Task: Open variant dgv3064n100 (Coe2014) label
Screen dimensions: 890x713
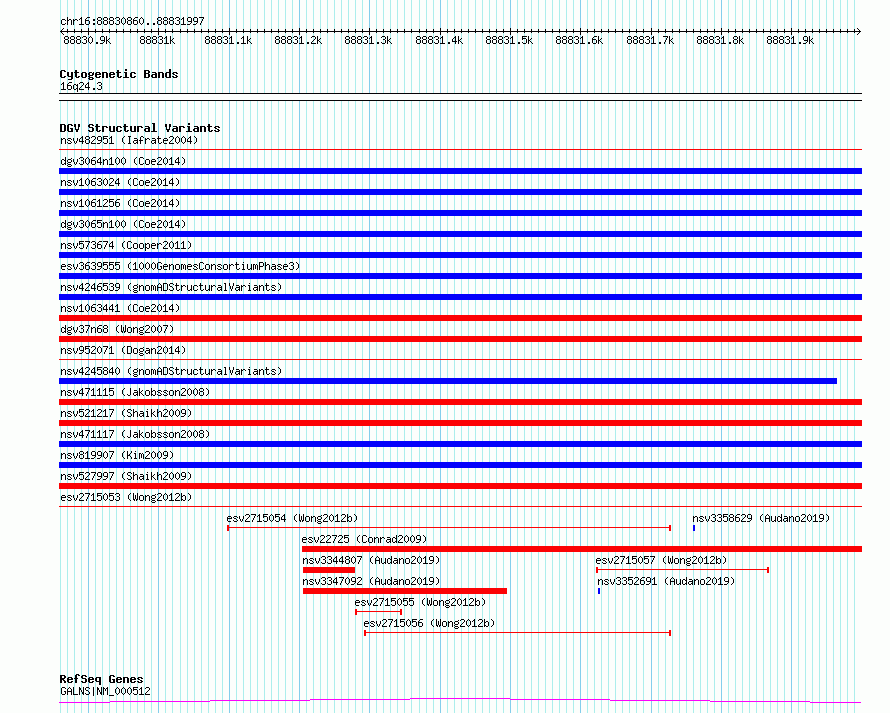Action: (123, 161)
